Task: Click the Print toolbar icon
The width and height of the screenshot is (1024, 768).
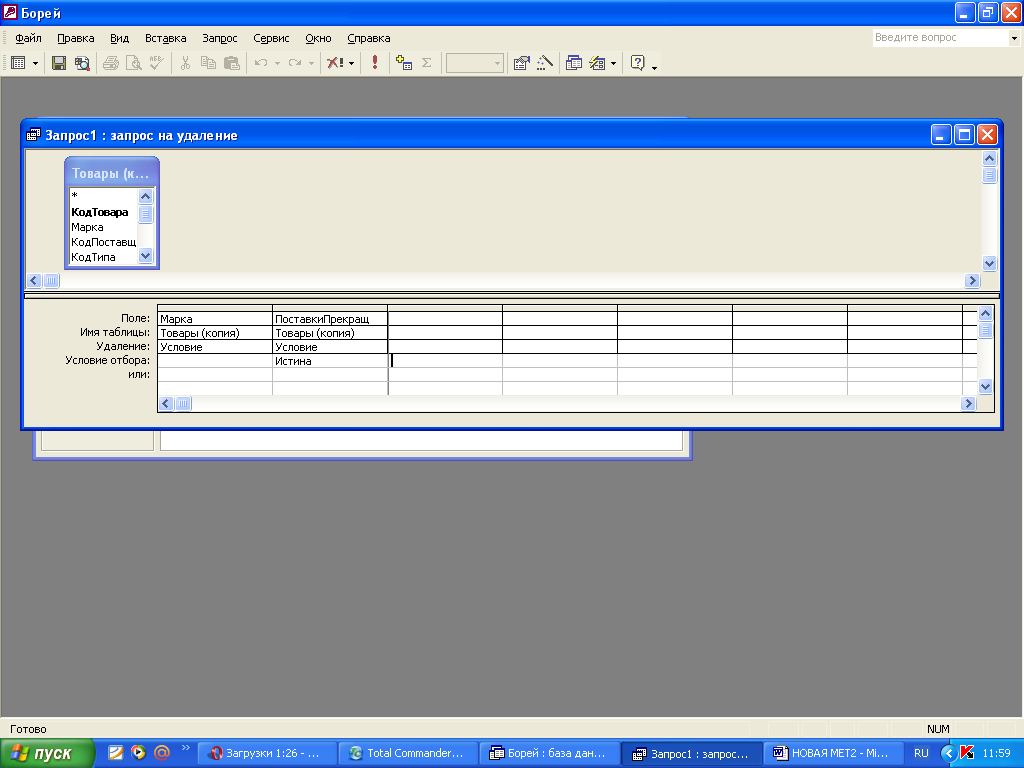Action: point(110,63)
